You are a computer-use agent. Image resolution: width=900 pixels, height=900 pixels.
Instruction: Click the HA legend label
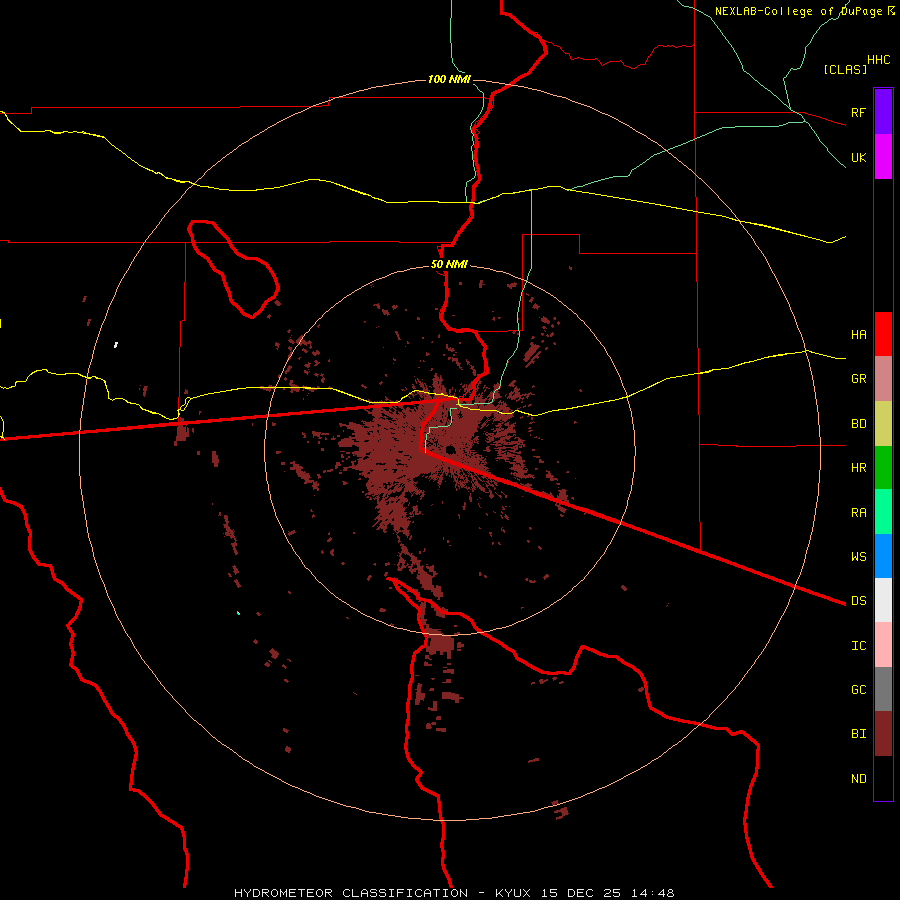pos(858,335)
